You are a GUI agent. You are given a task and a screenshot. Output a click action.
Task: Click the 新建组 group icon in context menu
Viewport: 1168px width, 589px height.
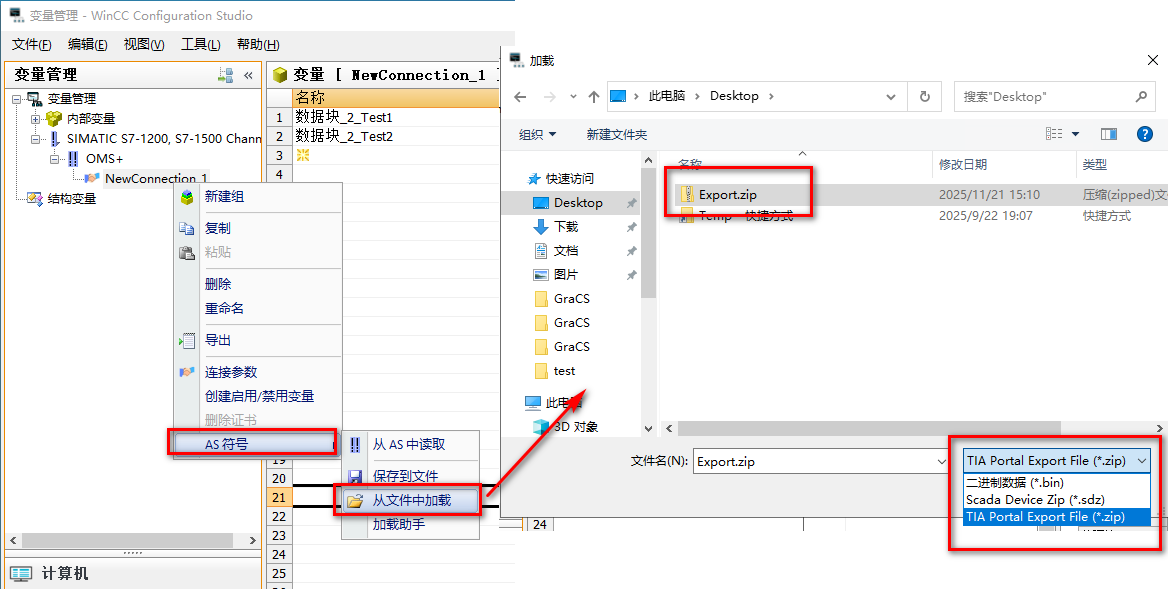click(x=186, y=196)
